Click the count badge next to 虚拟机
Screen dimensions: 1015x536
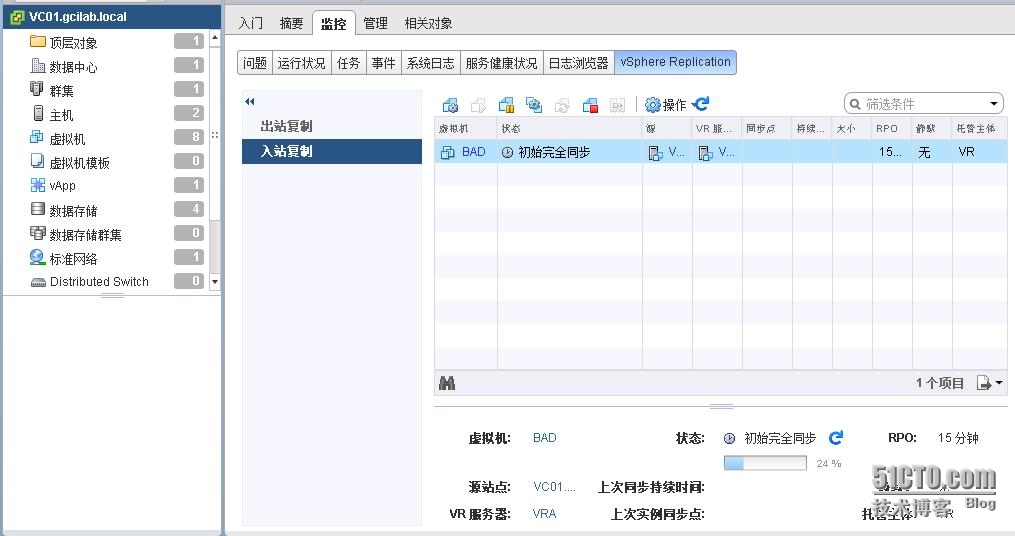189,137
